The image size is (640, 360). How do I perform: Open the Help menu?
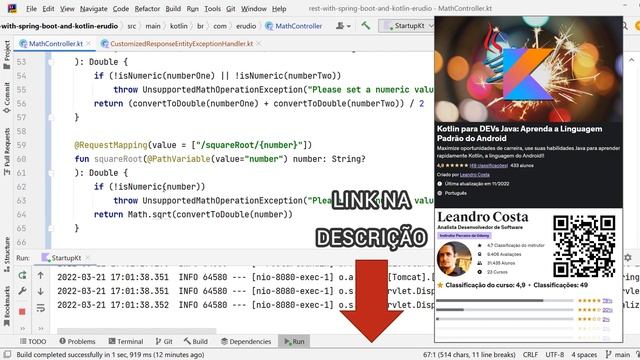tap(279, 9)
